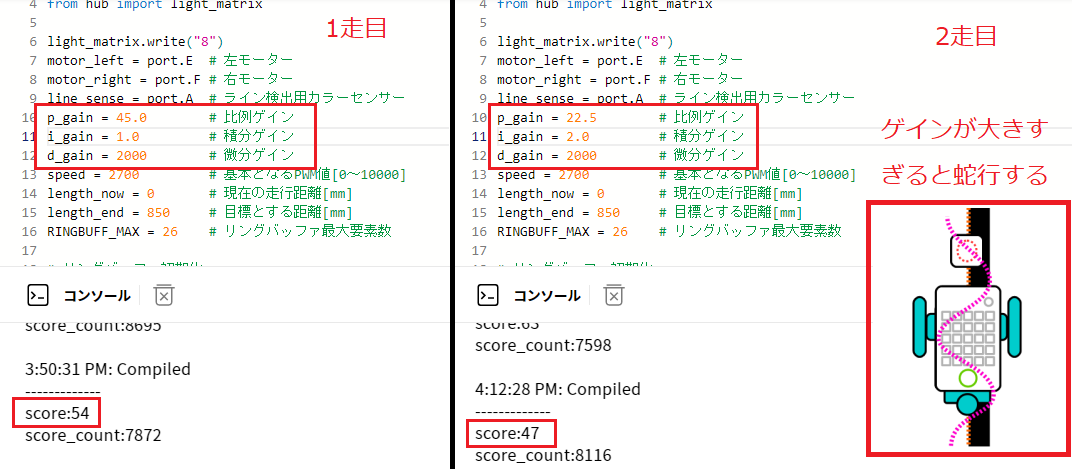Viewport: 1072px width, 469px height.
Task: Click the green circle on the robot illustration
Action: (967, 377)
